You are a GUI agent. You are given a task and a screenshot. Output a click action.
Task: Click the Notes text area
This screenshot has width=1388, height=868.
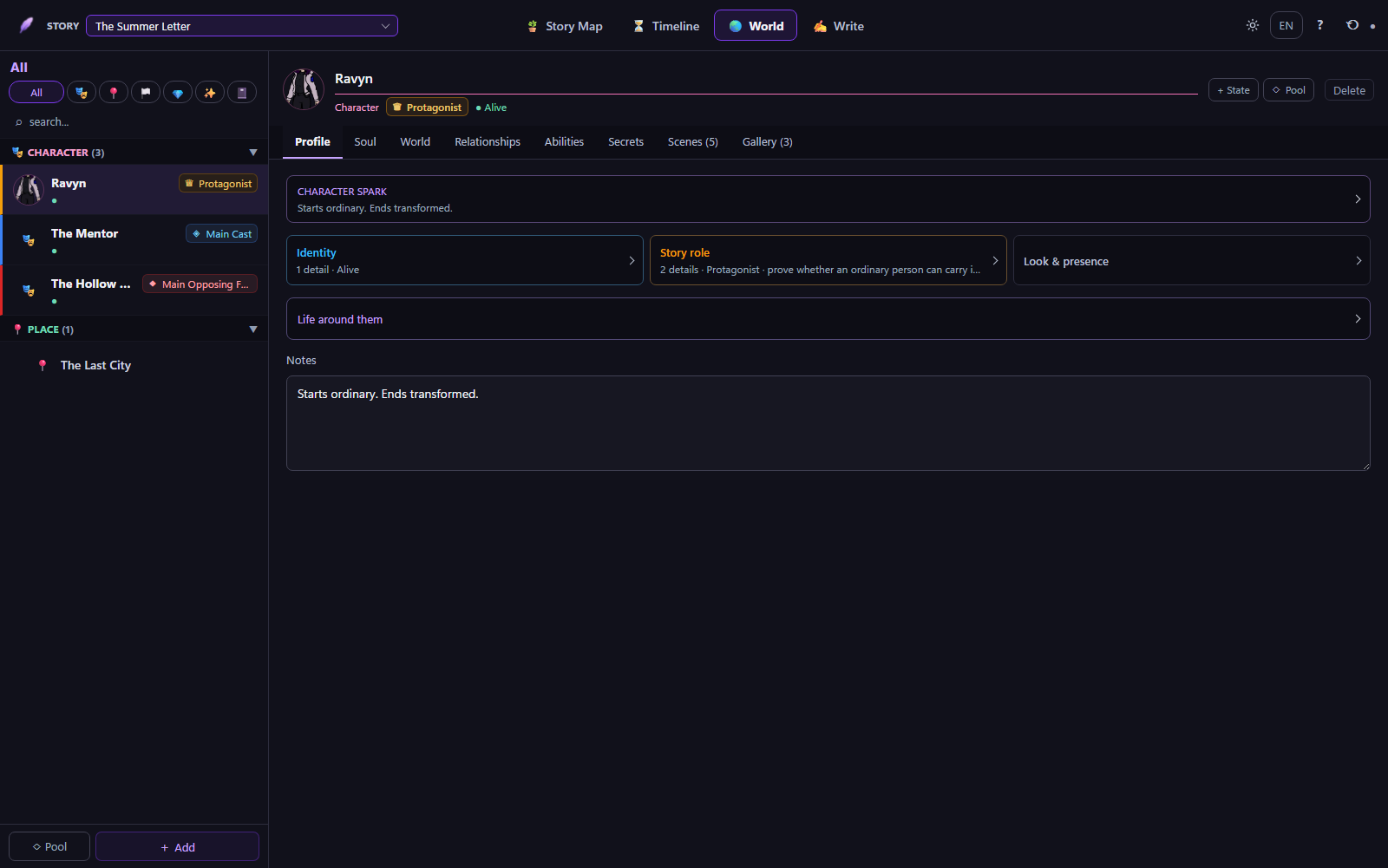(x=828, y=423)
